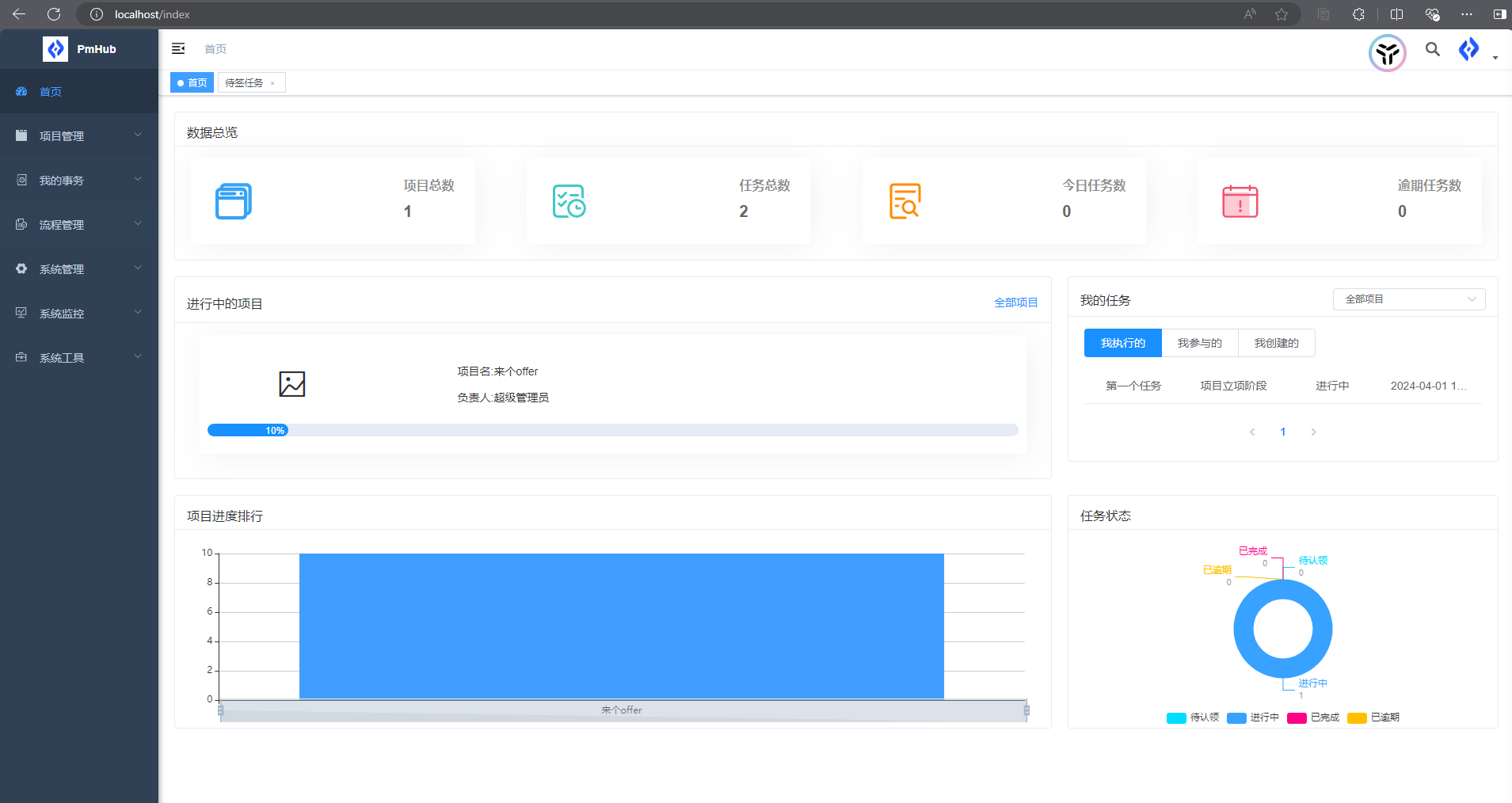Select the 首页 home icon in sidebar
This screenshot has width=1512, height=803.
tap(21, 91)
